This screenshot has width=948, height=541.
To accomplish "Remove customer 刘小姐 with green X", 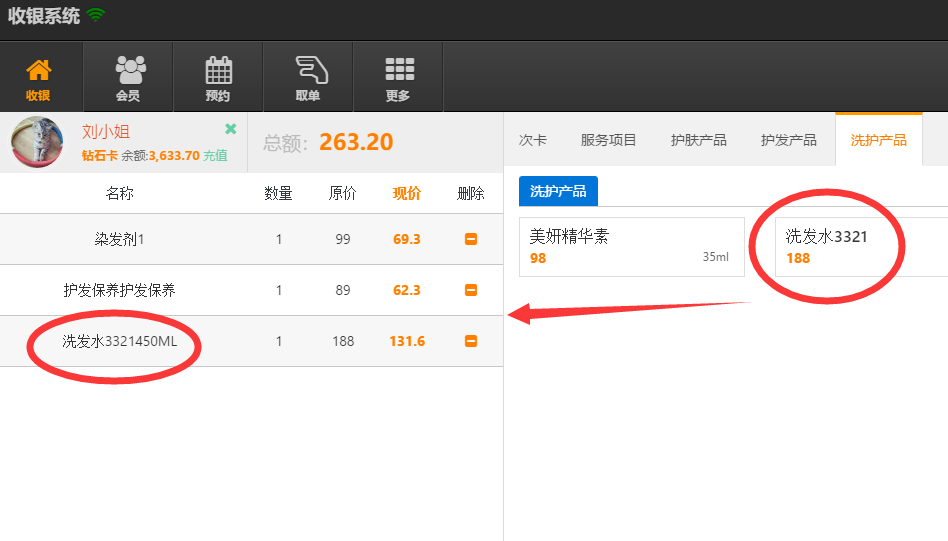I will (230, 129).
